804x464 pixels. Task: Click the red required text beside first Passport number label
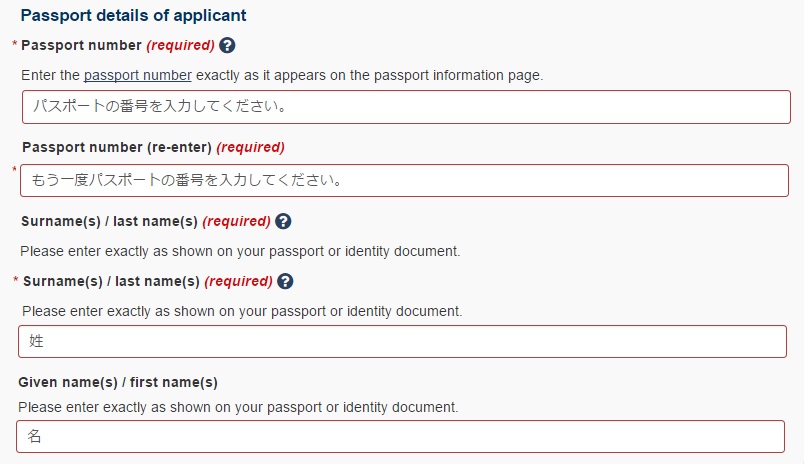pos(180,46)
